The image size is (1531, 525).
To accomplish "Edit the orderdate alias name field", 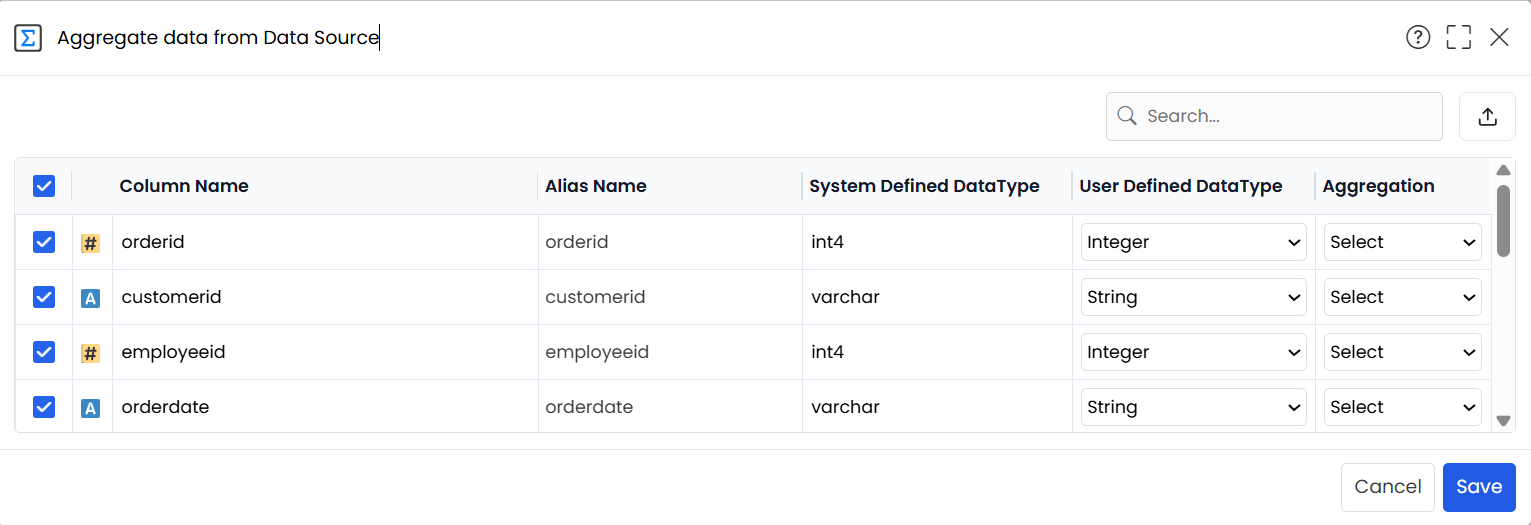I will tap(670, 407).
